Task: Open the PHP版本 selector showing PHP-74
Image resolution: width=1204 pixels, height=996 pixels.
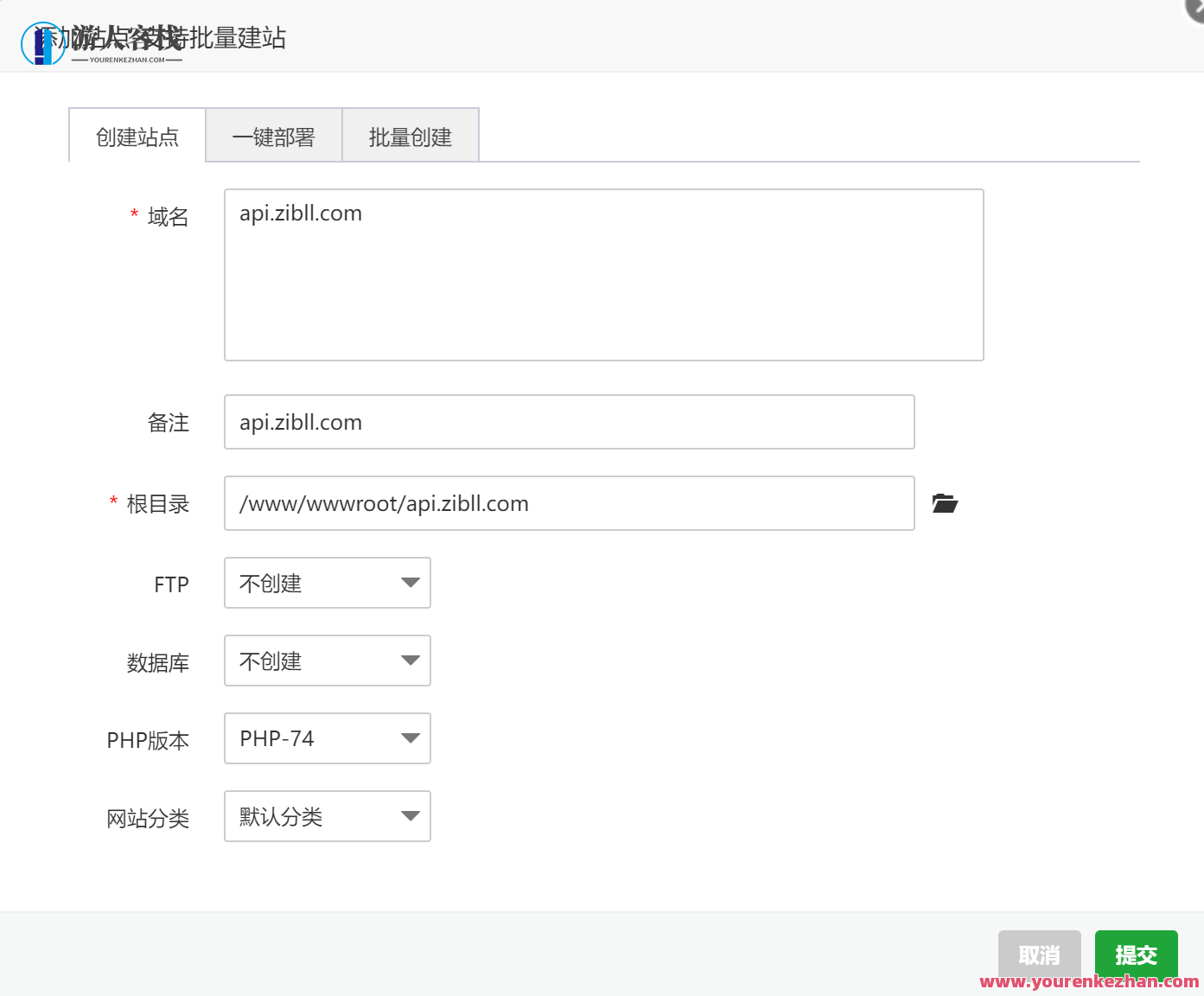Action: tap(327, 738)
